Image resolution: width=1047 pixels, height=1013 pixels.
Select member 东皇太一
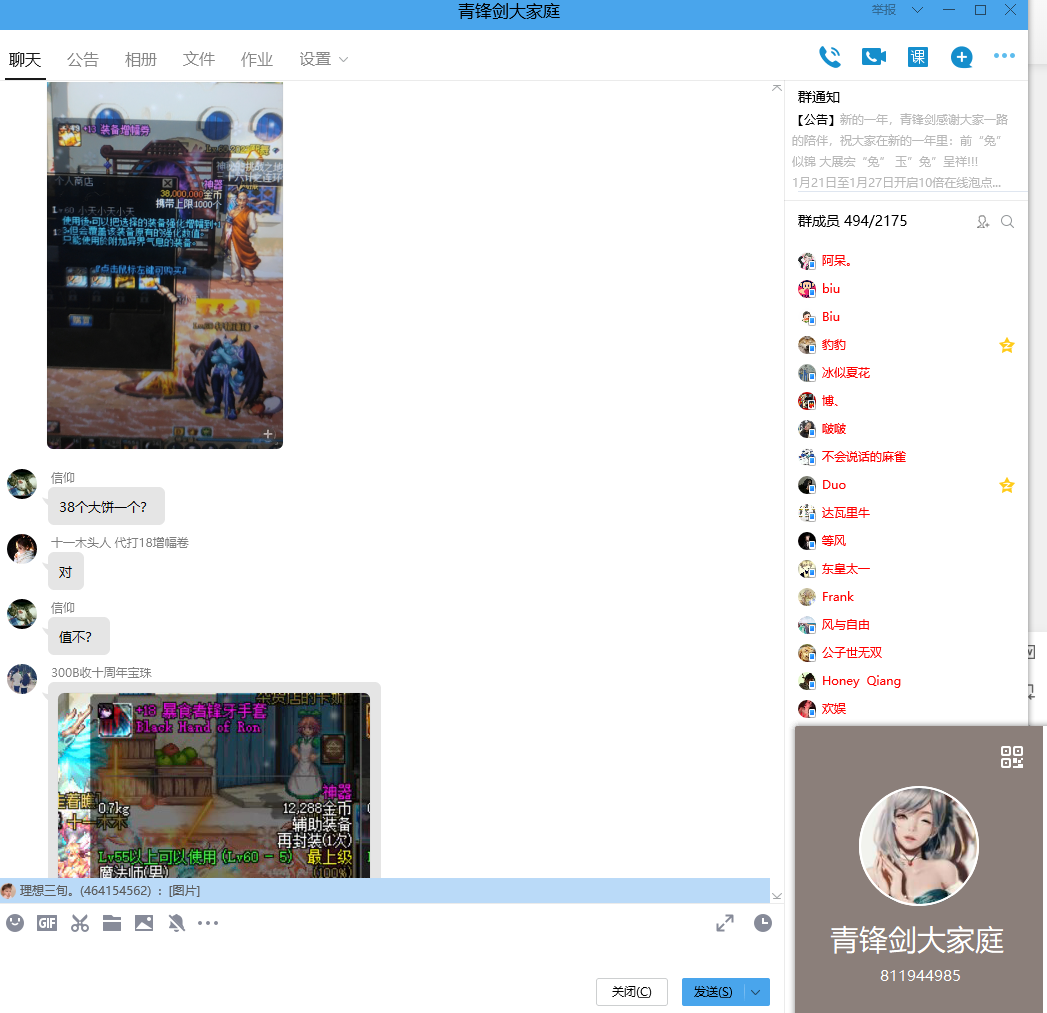tap(845, 570)
